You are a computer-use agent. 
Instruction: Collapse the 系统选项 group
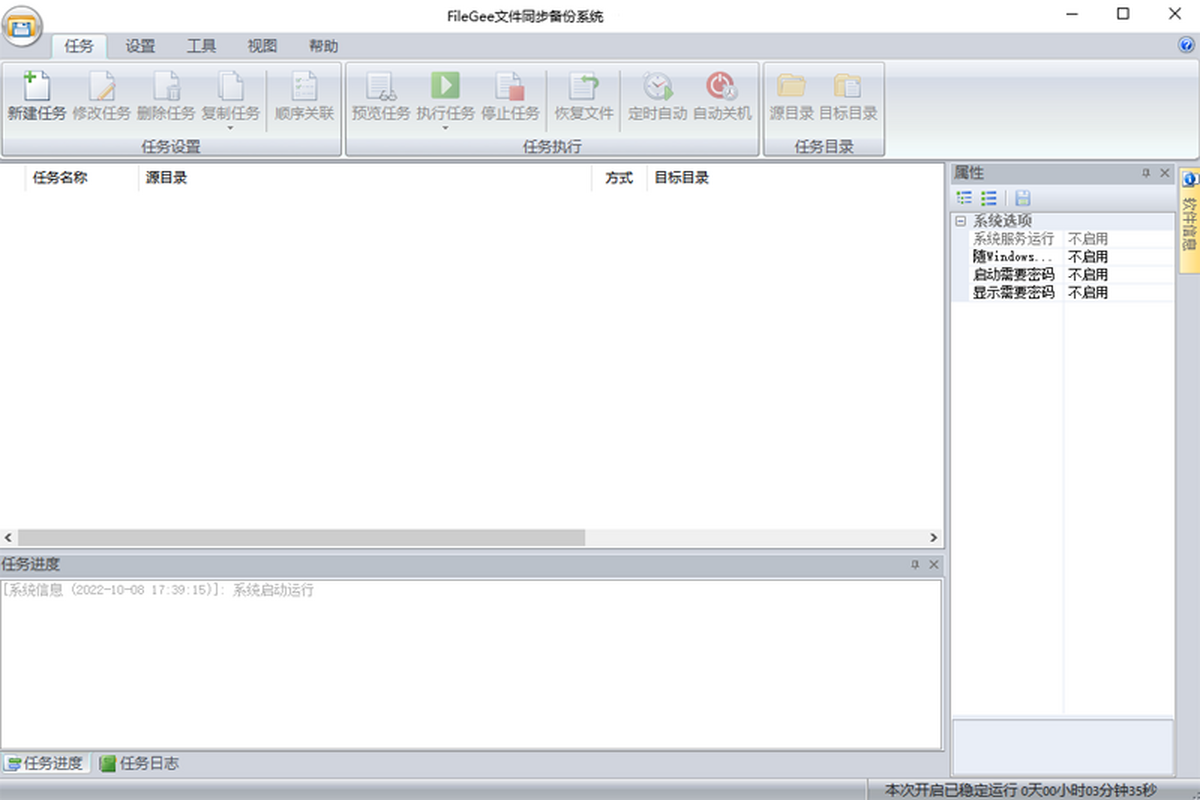pos(961,220)
